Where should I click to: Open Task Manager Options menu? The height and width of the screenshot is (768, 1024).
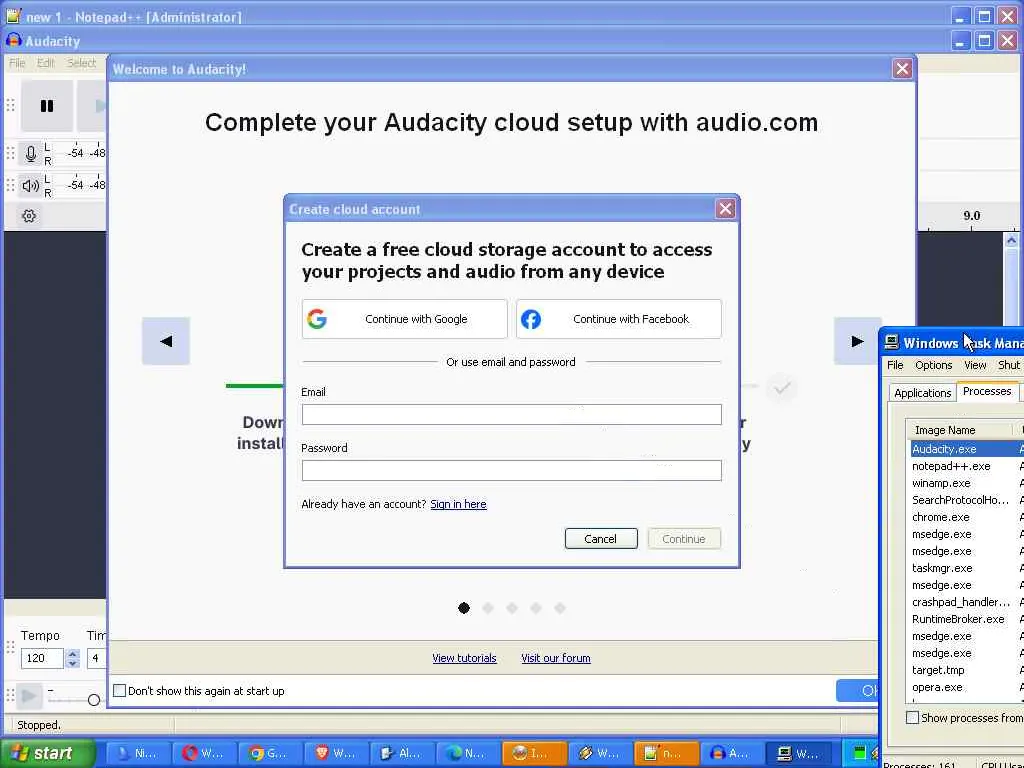(933, 365)
